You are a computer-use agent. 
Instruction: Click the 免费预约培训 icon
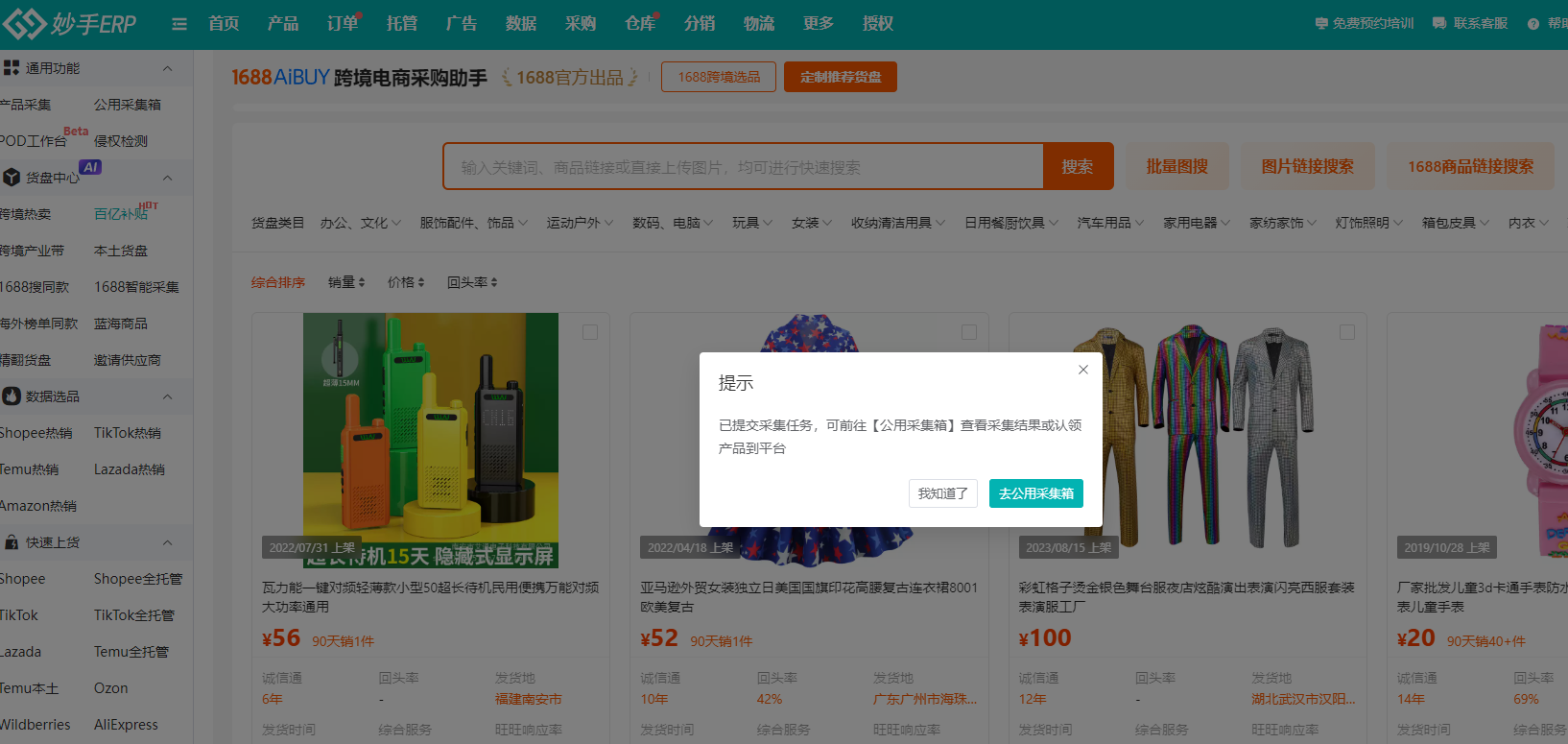tap(1321, 23)
